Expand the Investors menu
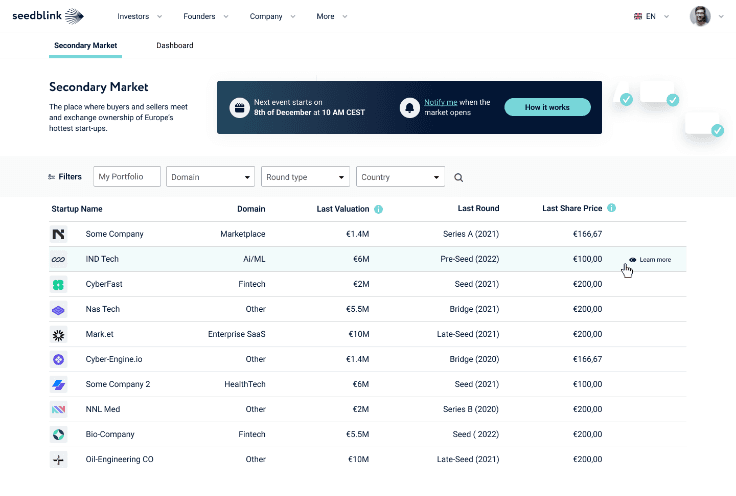Viewport: 736px width, 496px height. point(139,16)
